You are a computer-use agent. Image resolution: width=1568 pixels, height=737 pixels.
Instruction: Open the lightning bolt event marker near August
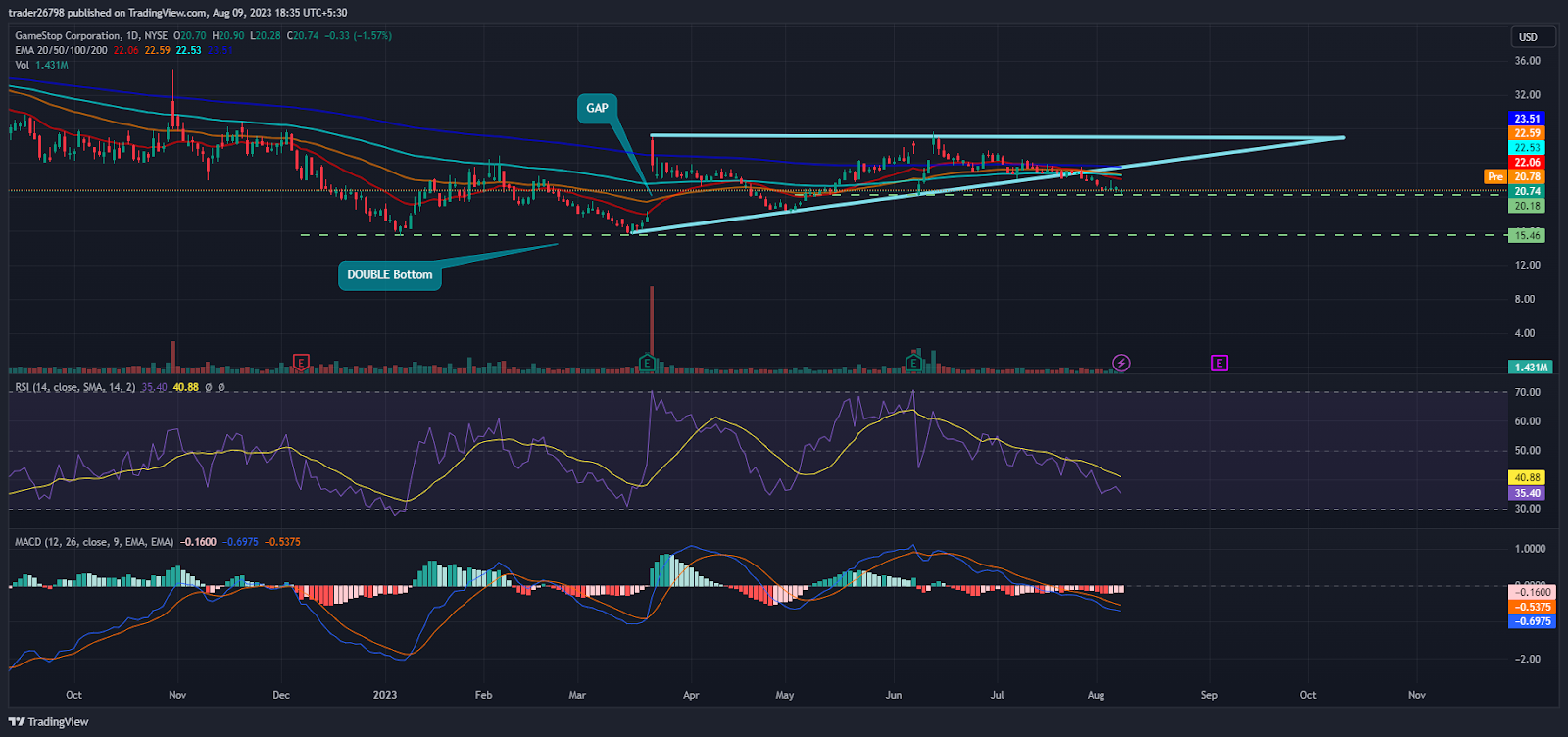click(1121, 363)
